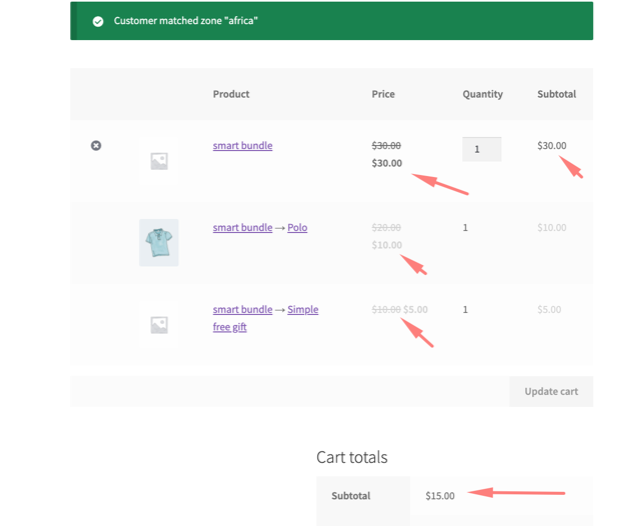
Task: Open the Polo shirt product thumbnail
Action: (158, 242)
